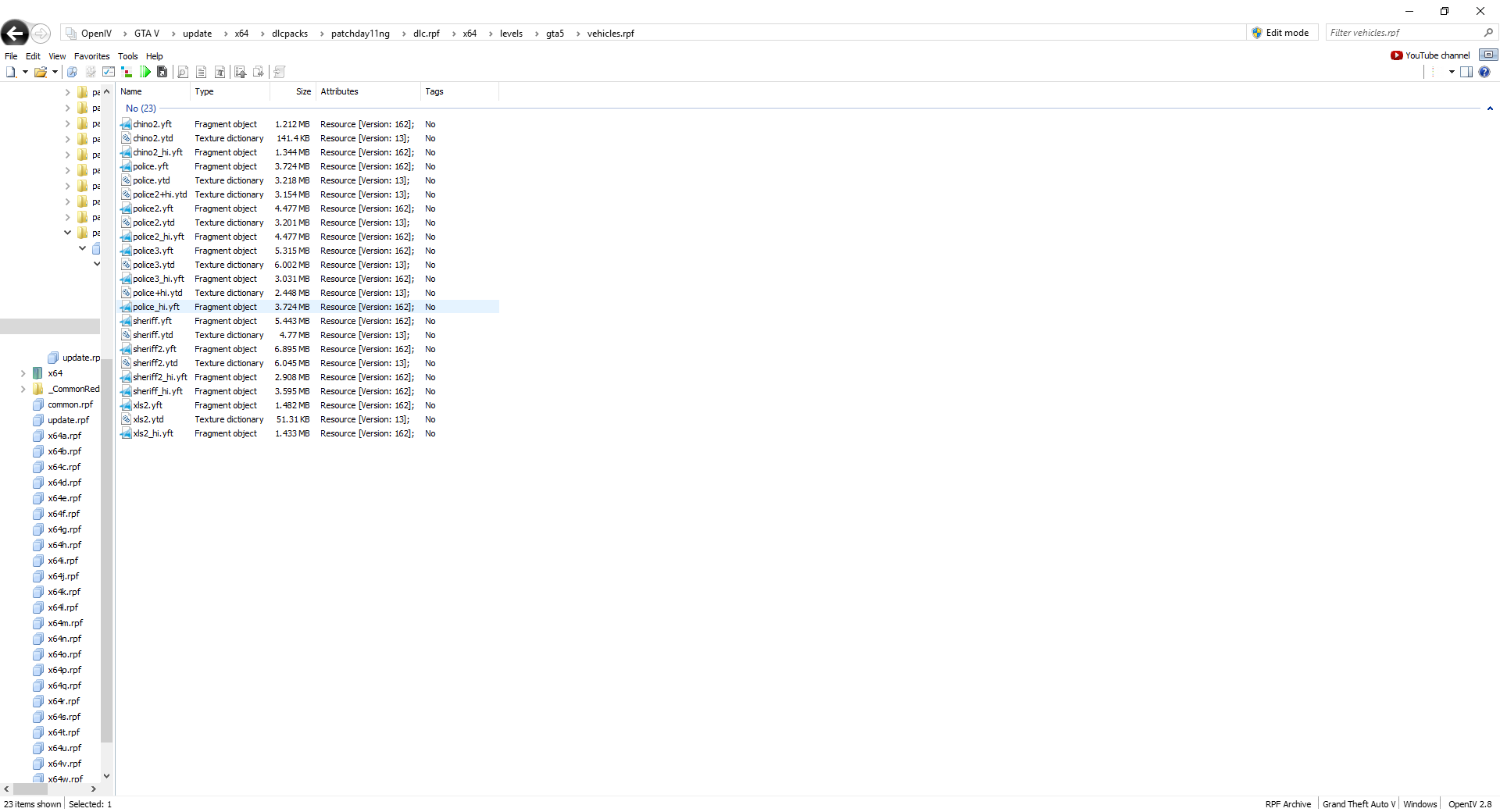This screenshot has height=812, width=1500.
Task: Click the tree panel vertical scrollbar thumb
Action: (x=107, y=550)
